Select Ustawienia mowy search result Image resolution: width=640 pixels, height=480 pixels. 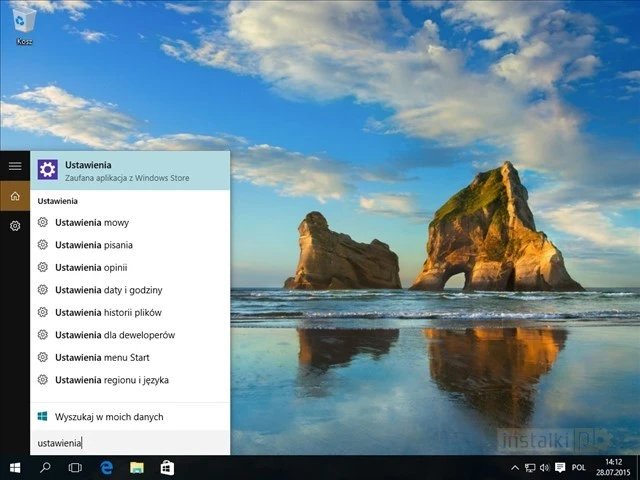pos(92,223)
